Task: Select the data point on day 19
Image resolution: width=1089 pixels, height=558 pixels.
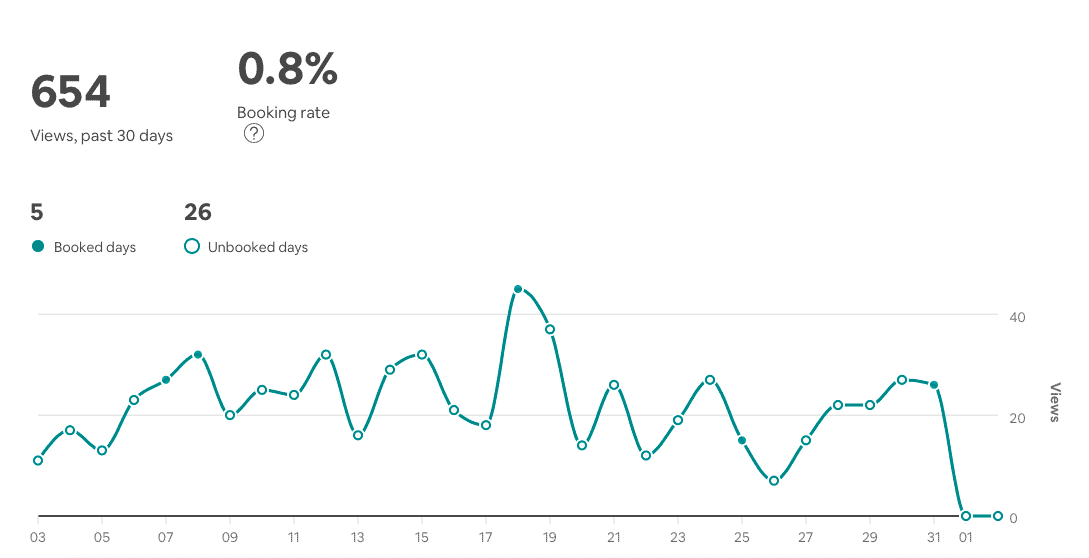Action: tap(550, 329)
